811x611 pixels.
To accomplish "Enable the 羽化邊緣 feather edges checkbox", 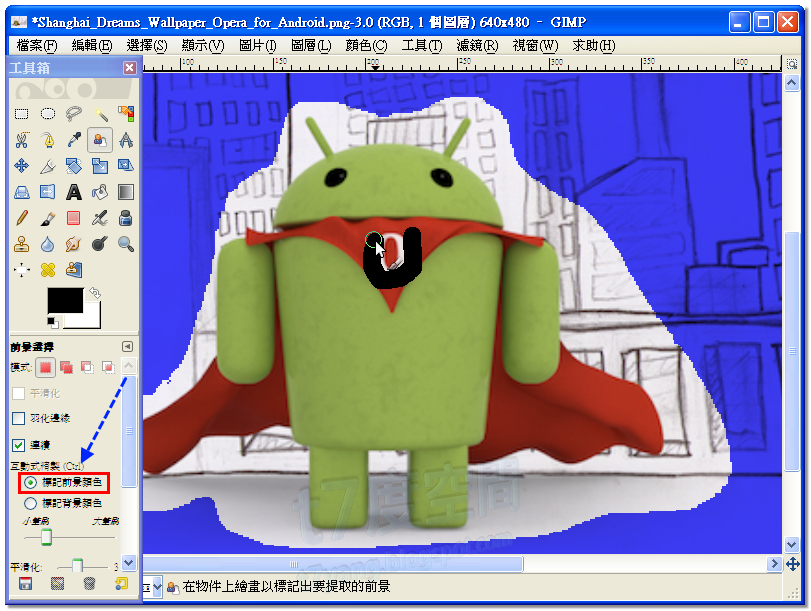I will pyautogui.click(x=19, y=418).
